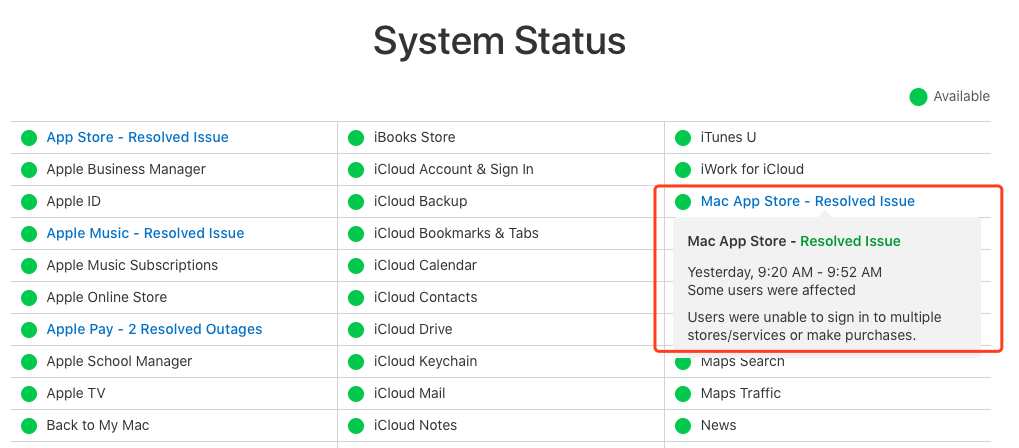Click Mac App Store - Resolved Issue link
Viewport: 1019px width, 448px height.
pyautogui.click(x=807, y=202)
